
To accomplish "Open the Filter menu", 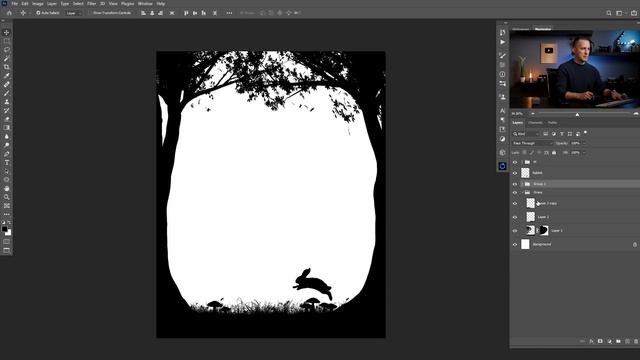I will point(91,4).
